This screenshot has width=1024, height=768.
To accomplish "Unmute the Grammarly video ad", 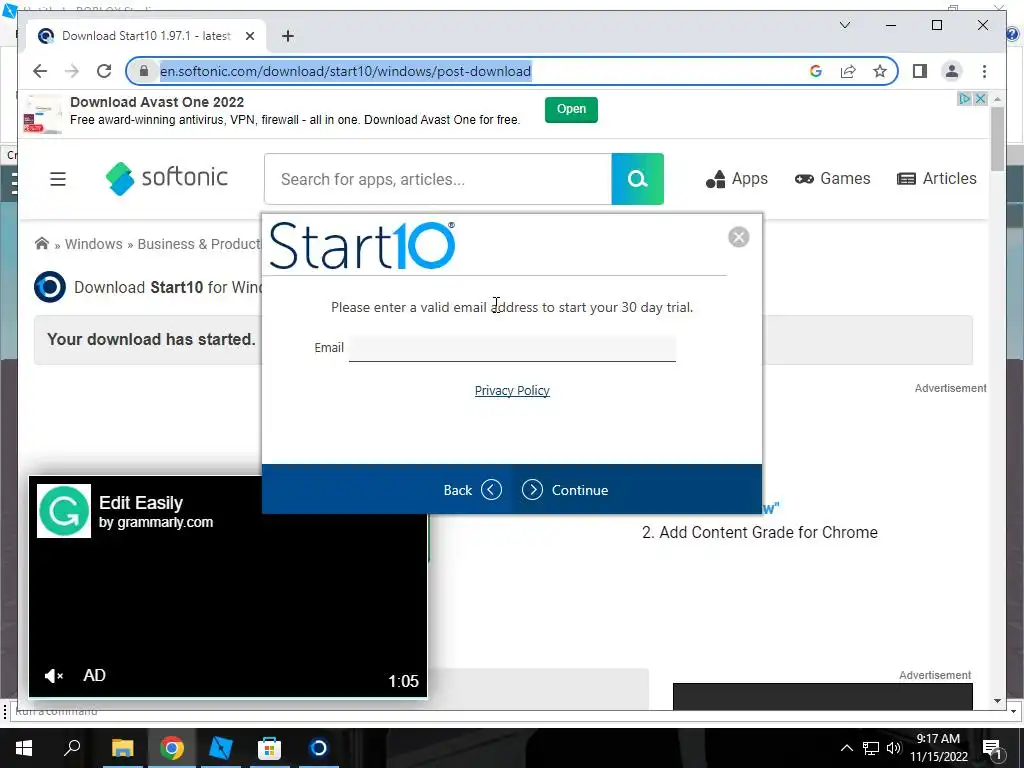I will coord(54,675).
